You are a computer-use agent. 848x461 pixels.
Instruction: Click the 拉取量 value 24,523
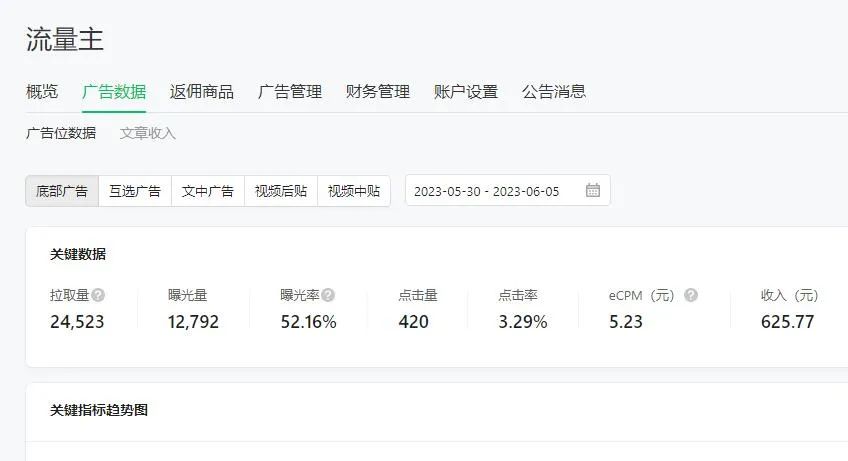pyautogui.click(x=77, y=322)
